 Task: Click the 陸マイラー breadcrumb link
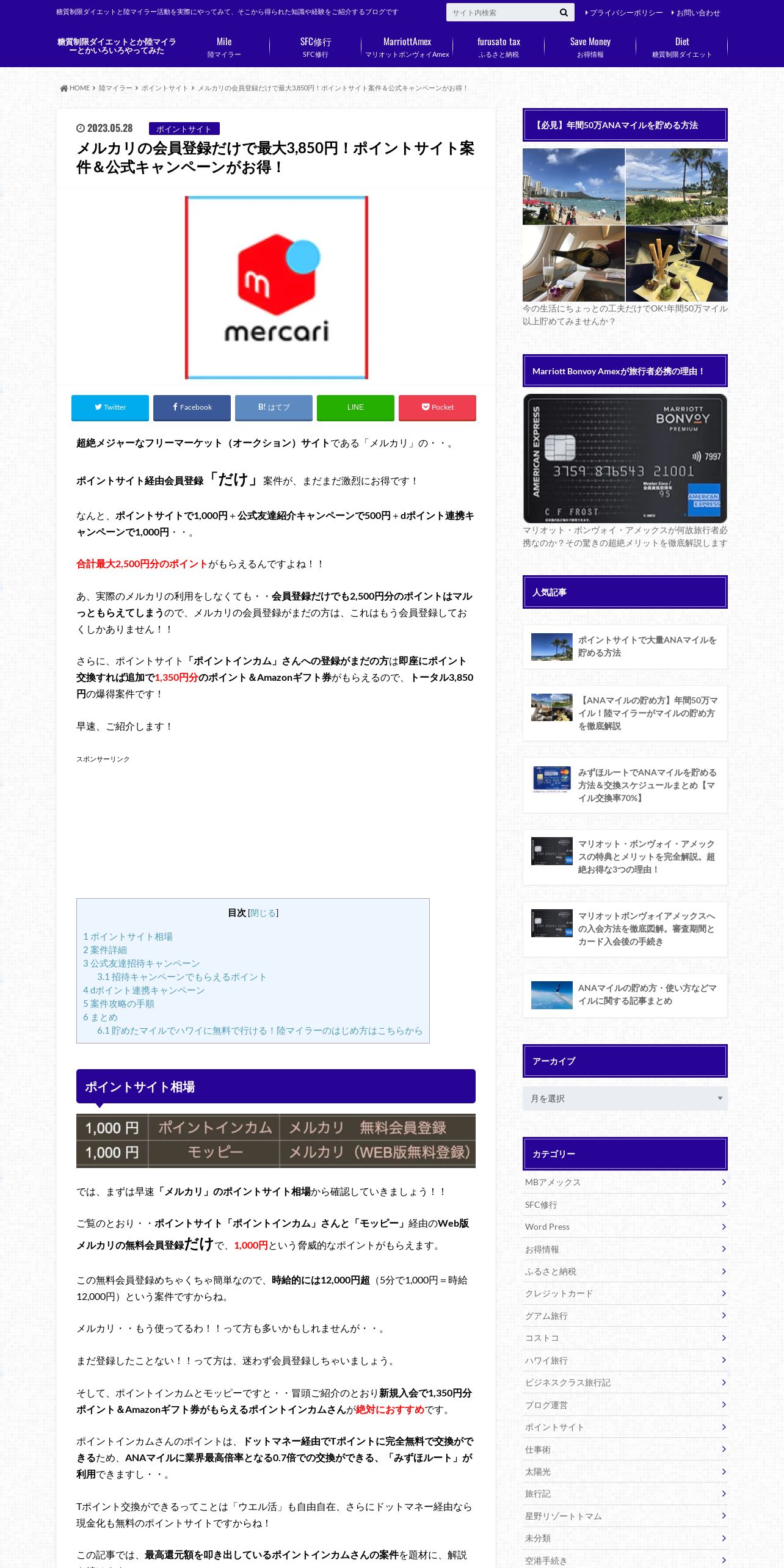(x=115, y=89)
